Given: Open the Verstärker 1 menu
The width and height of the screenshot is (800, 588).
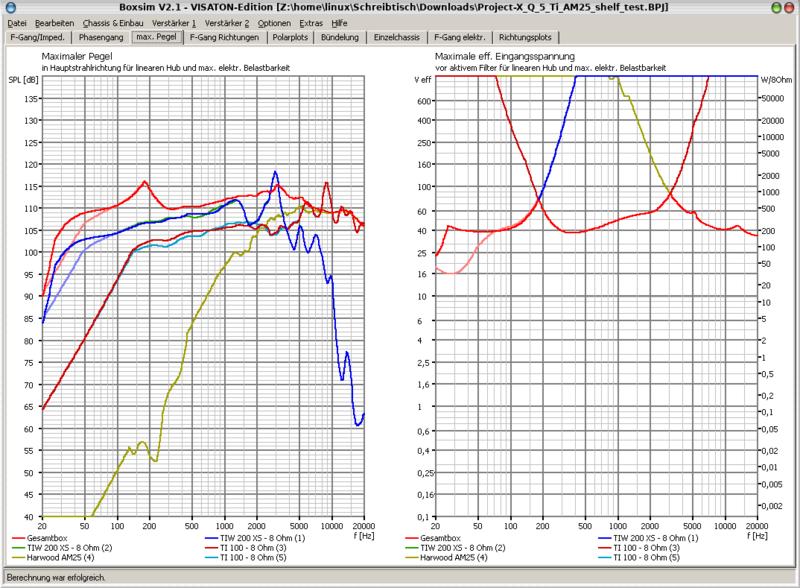Looking at the screenshot, I should pyautogui.click(x=173, y=23).
